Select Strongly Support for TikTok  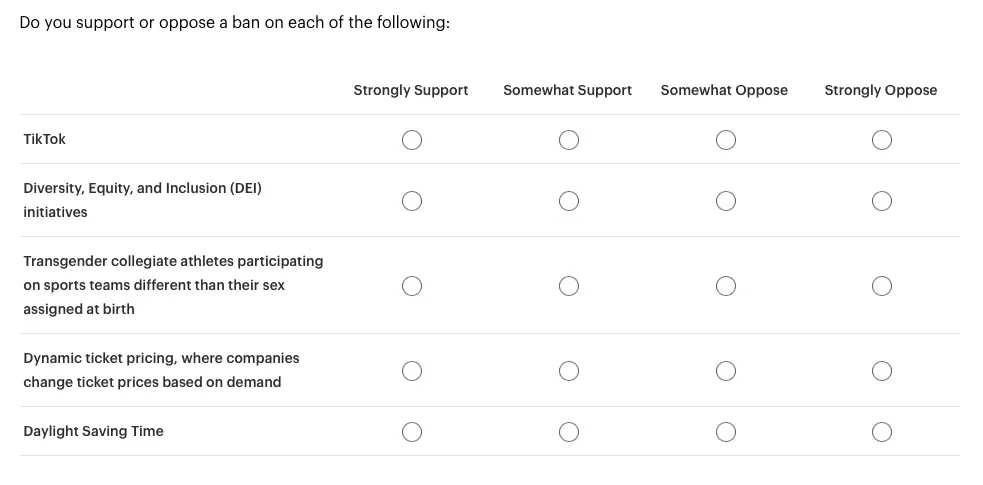click(x=412, y=140)
